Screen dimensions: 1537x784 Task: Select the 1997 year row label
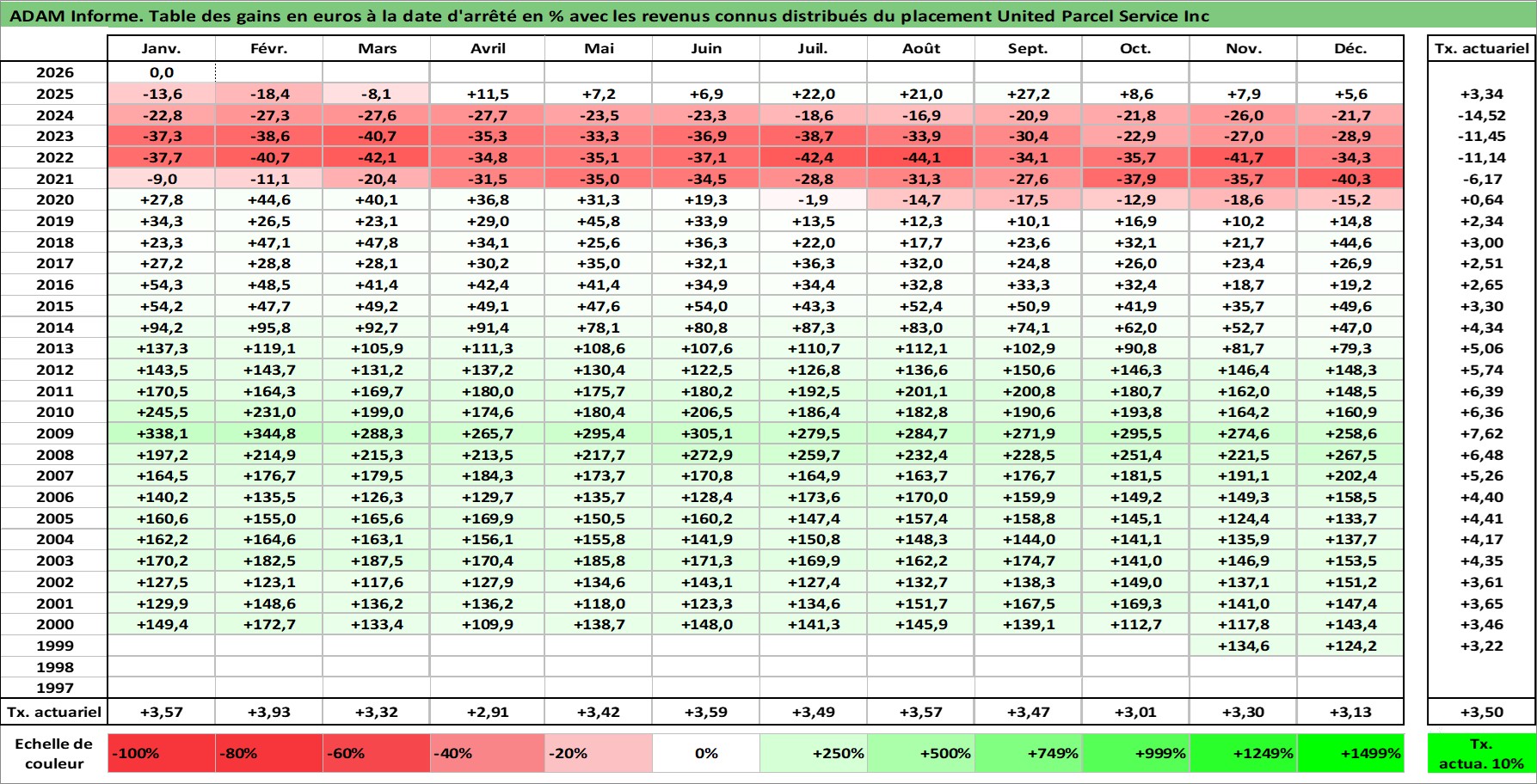click(54, 688)
